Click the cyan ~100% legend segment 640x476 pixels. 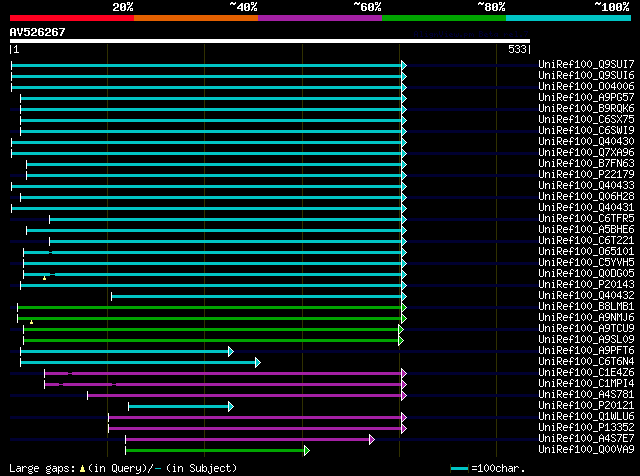(x=569, y=18)
